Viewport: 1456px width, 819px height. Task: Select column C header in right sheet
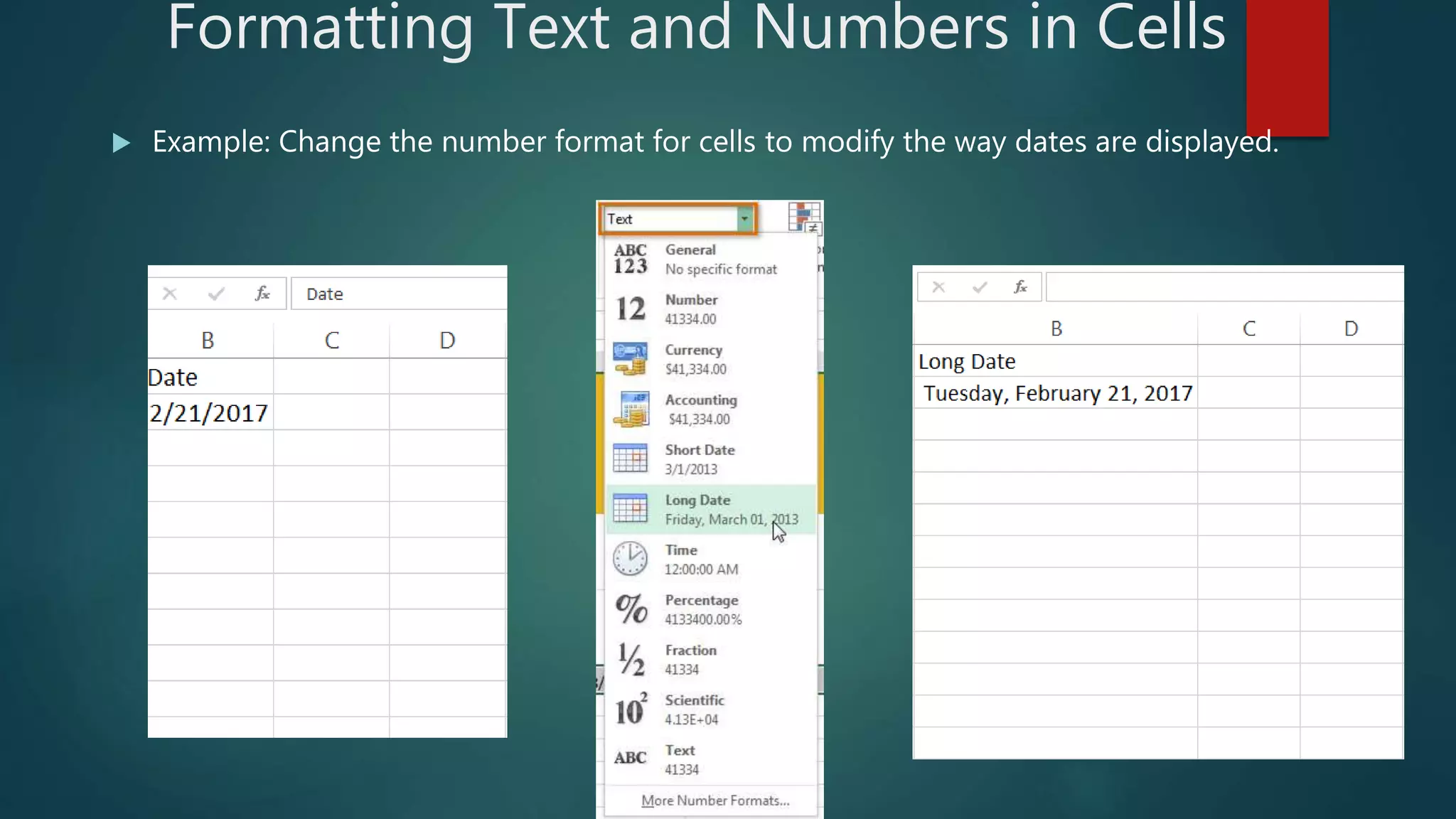click(1249, 328)
